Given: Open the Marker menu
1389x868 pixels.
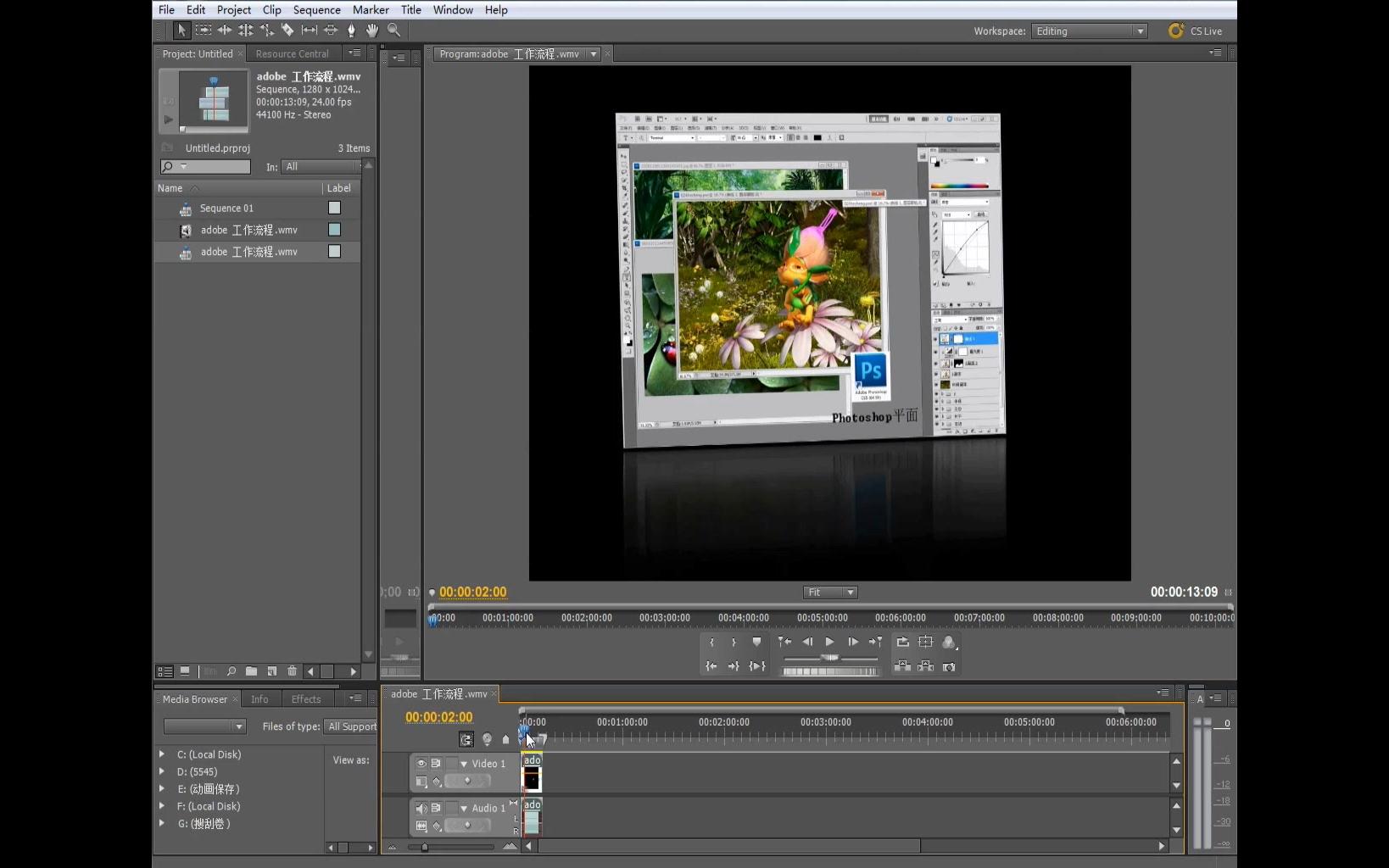Looking at the screenshot, I should pos(371,10).
